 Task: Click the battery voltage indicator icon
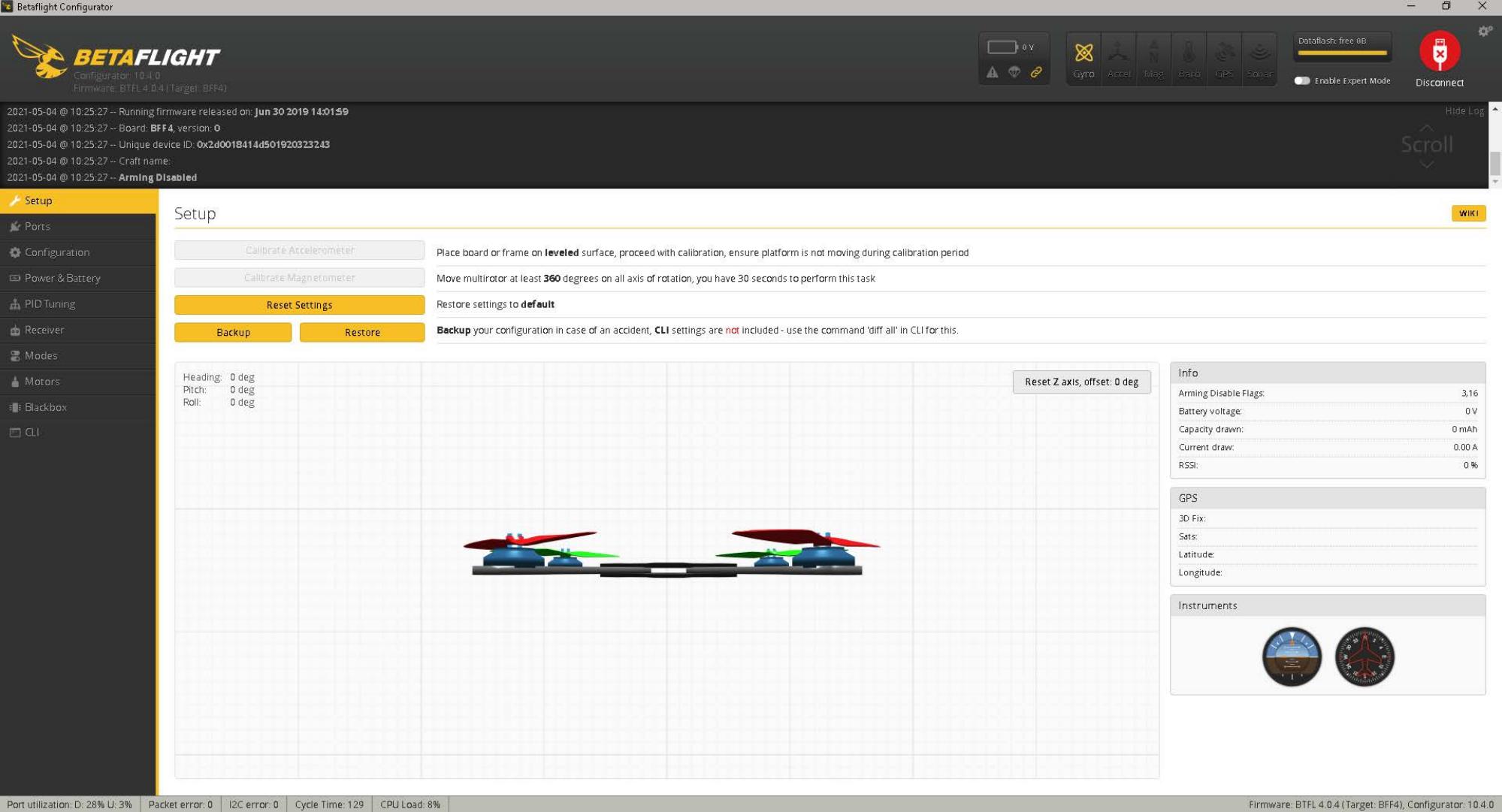click(1002, 47)
